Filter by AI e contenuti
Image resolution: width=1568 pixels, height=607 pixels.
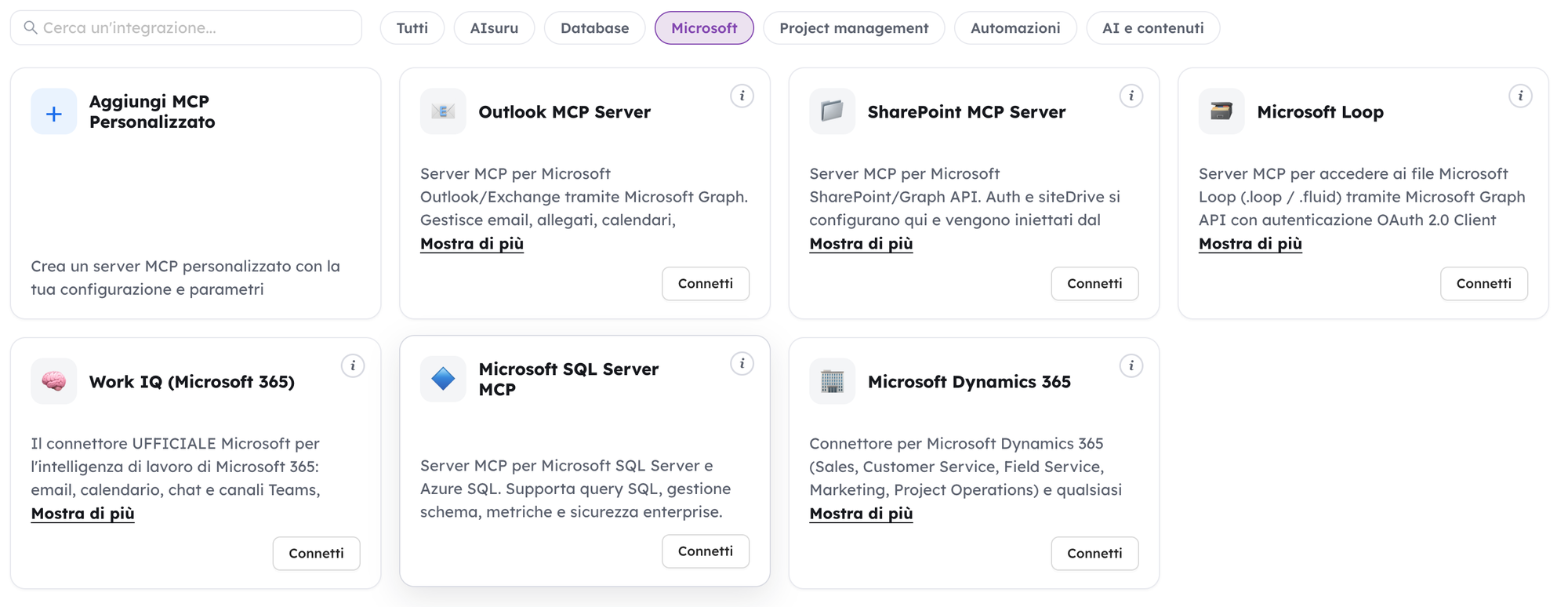tap(1152, 28)
